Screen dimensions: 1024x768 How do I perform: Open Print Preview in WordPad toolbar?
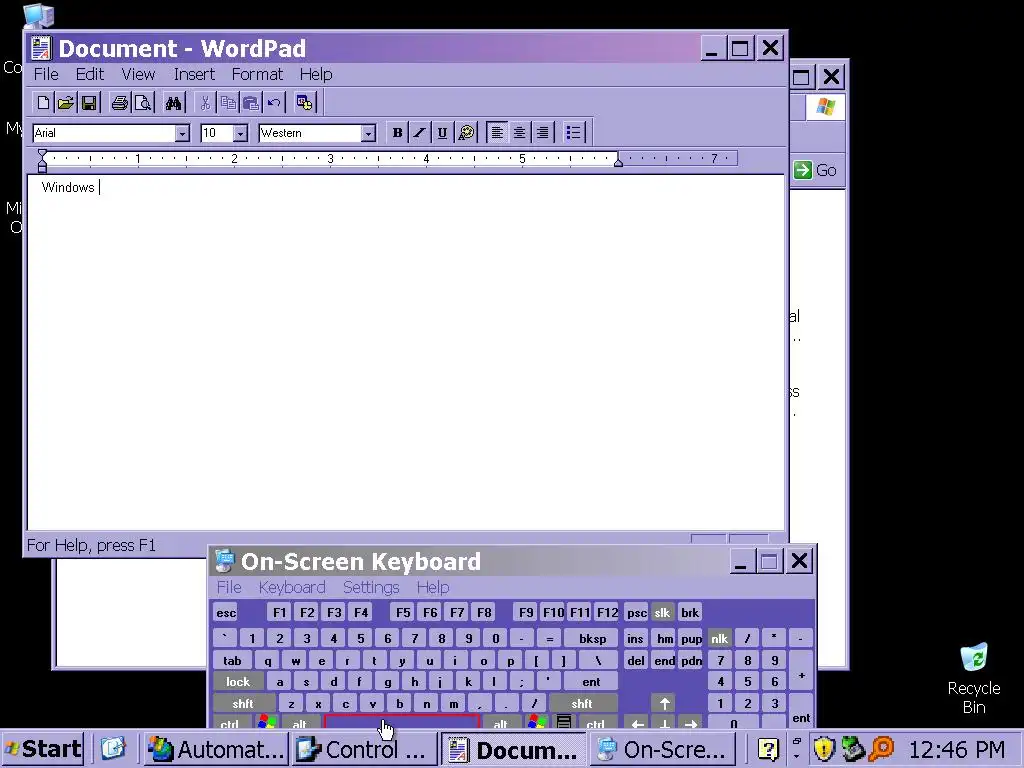(142, 103)
